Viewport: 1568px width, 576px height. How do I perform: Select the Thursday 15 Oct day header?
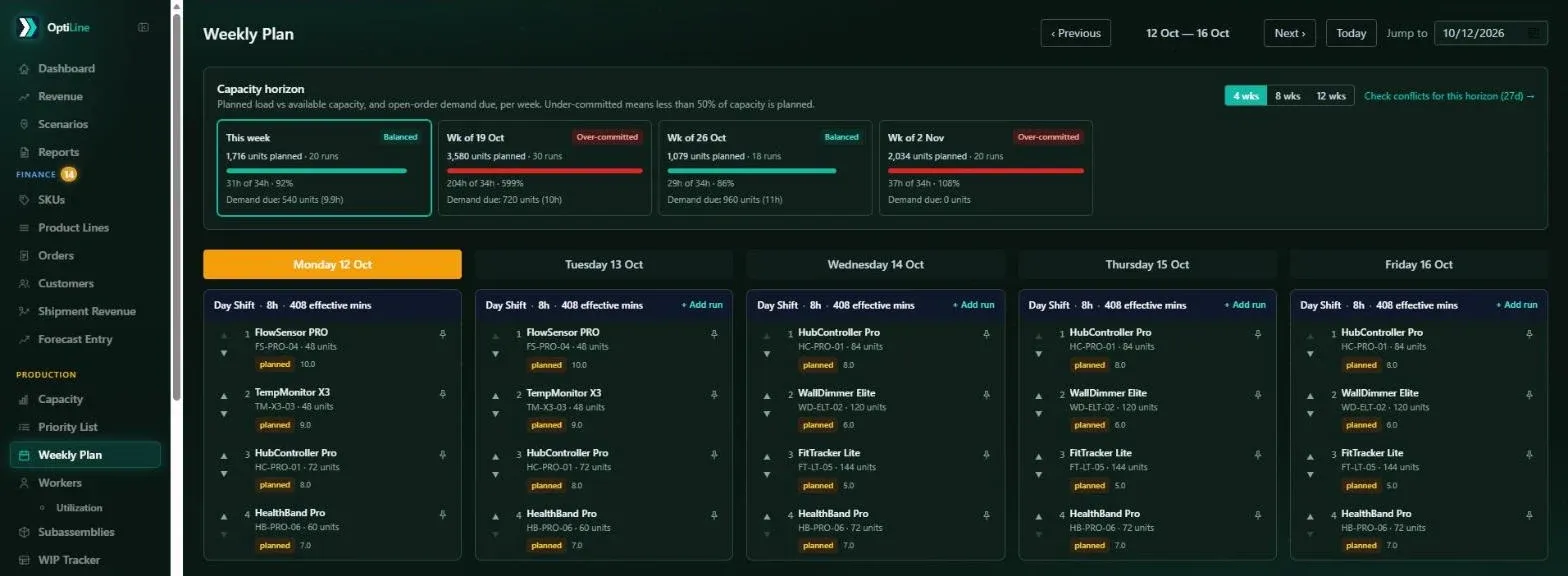(x=1147, y=264)
